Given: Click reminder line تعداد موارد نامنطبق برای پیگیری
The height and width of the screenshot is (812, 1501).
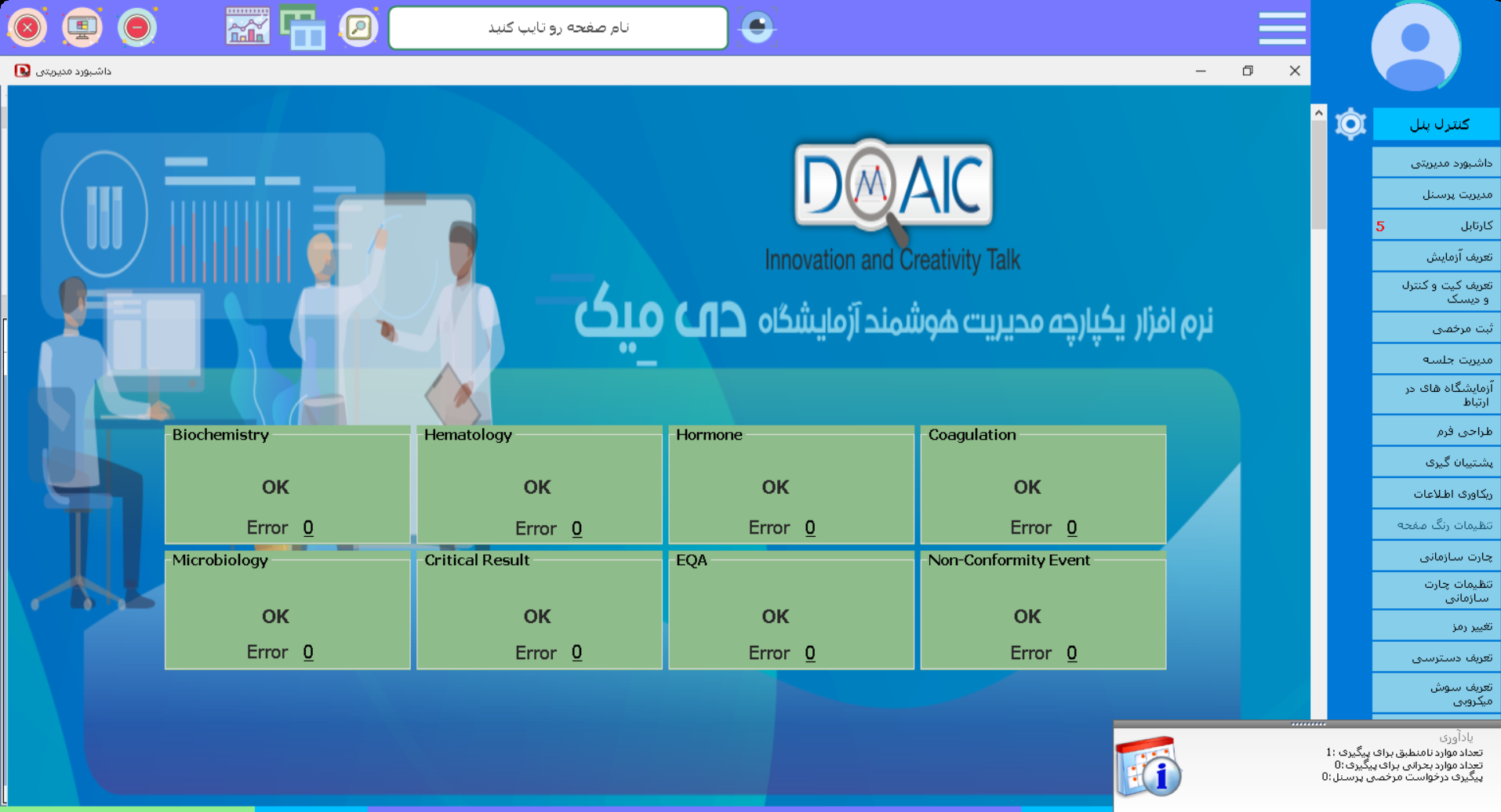Looking at the screenshot, I should tap(1405, 752).
